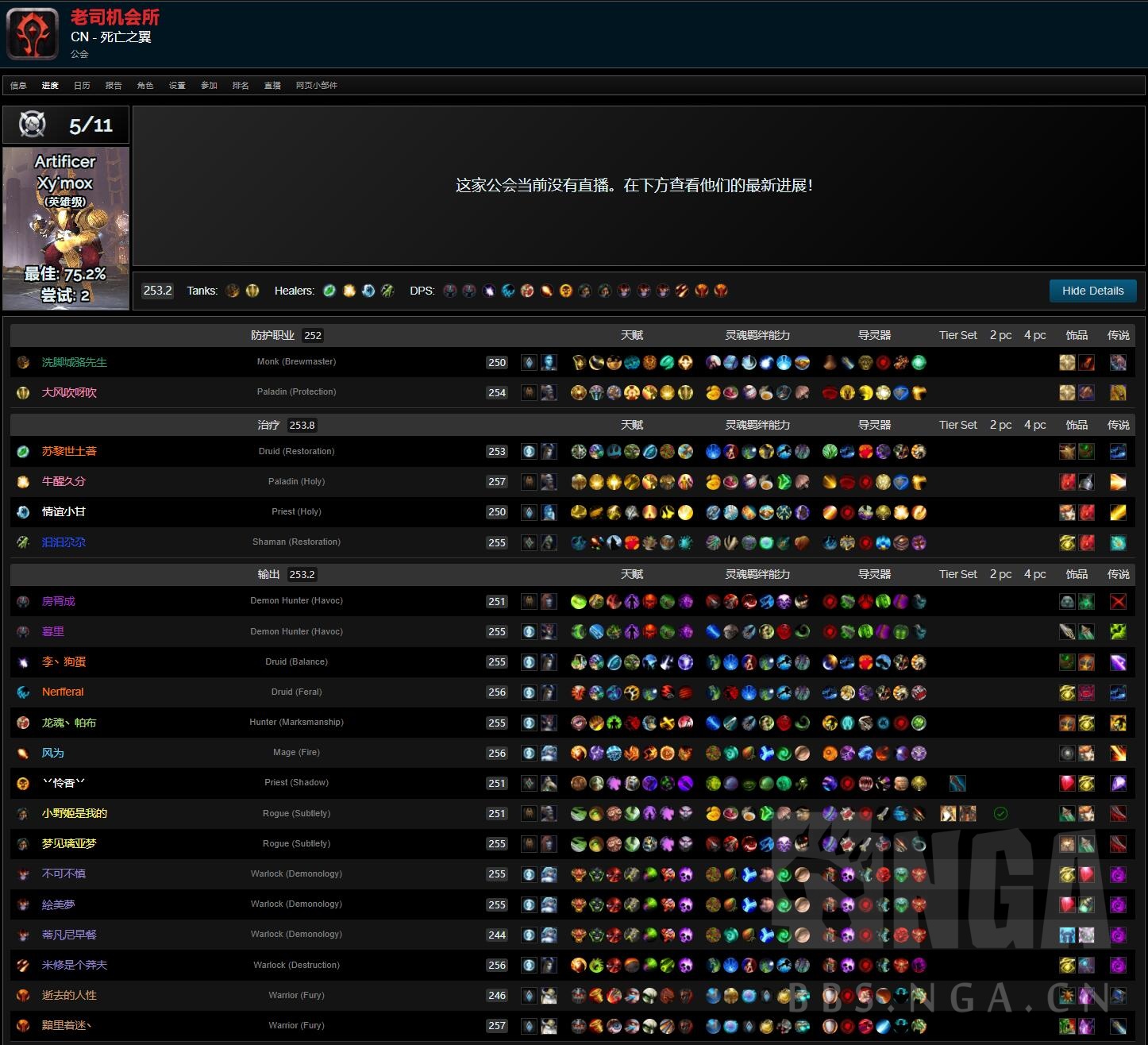This screenshot has width=1148, height=1045.
Task: Open player 不可不慎 profile link
Action: pos(64,873)
